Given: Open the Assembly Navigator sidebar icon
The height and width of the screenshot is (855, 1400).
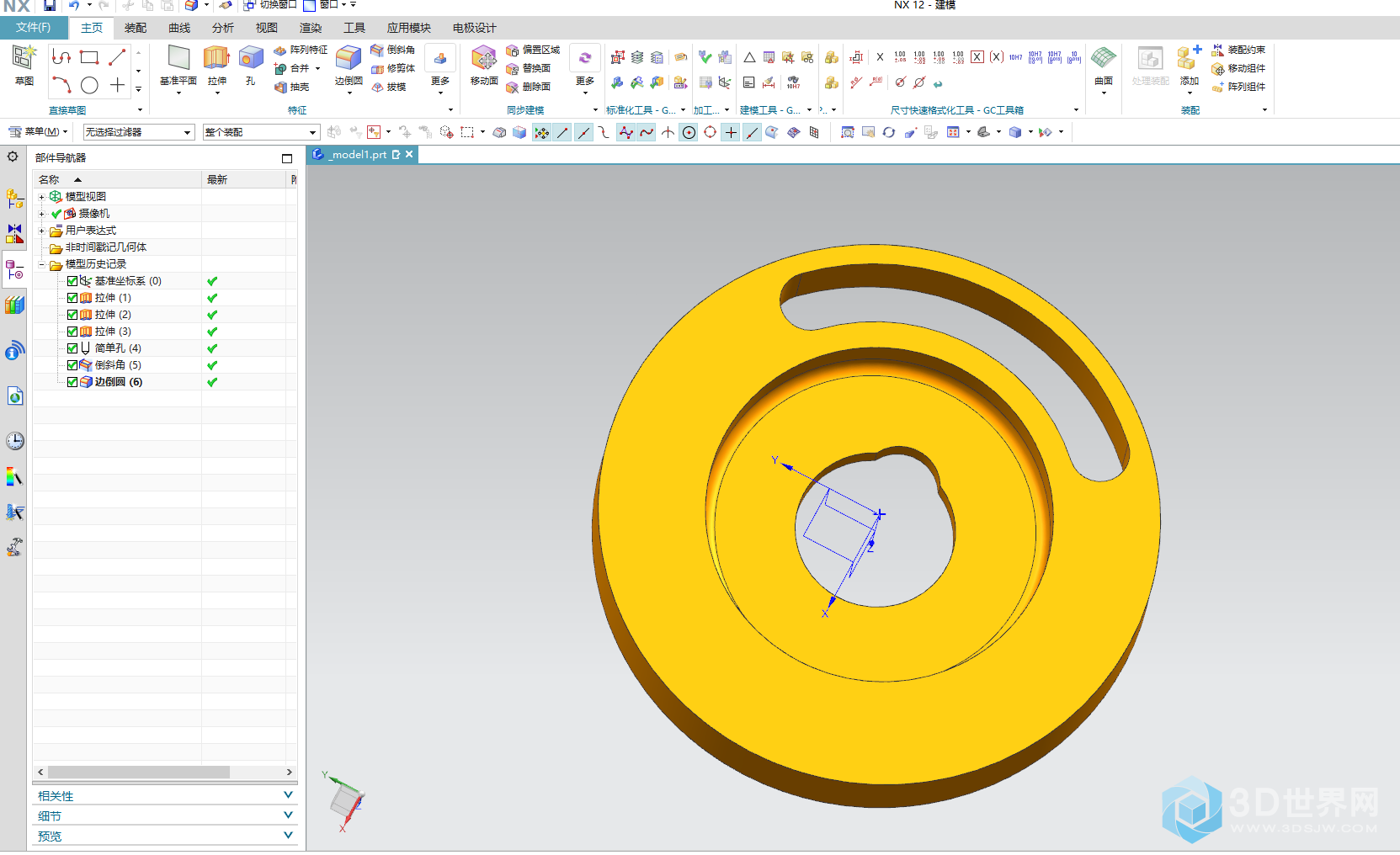Looking at the screenshot, I should click(x=14, y=199).
